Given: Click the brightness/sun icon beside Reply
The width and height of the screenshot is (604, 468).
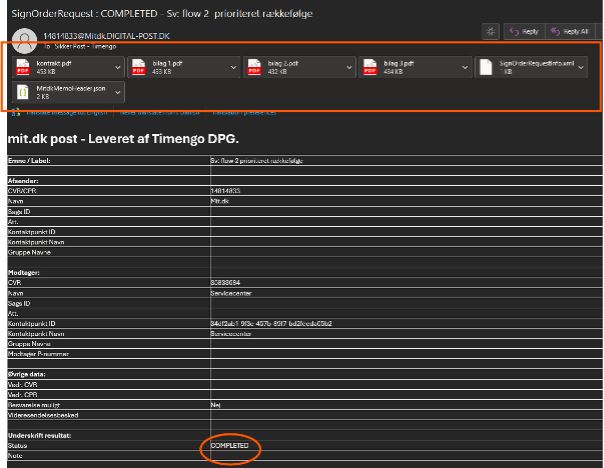Looking at the screenshot, I should click(x=489, y=31).
